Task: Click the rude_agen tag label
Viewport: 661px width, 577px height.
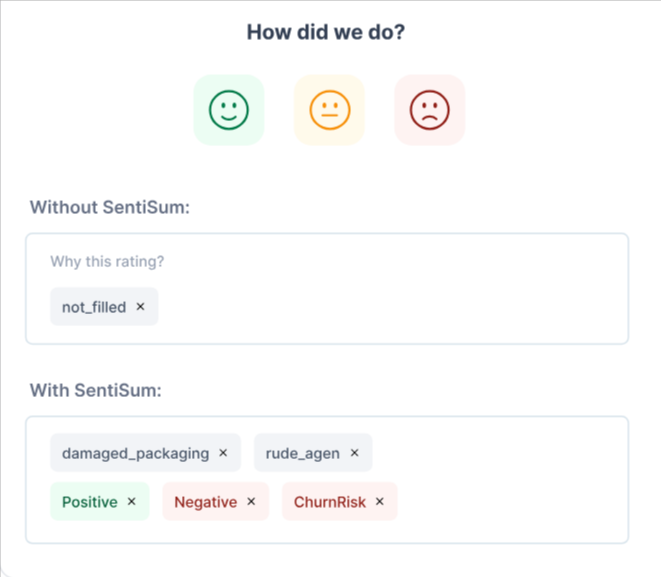Action: pyautogui.click(x=303, y=454)
